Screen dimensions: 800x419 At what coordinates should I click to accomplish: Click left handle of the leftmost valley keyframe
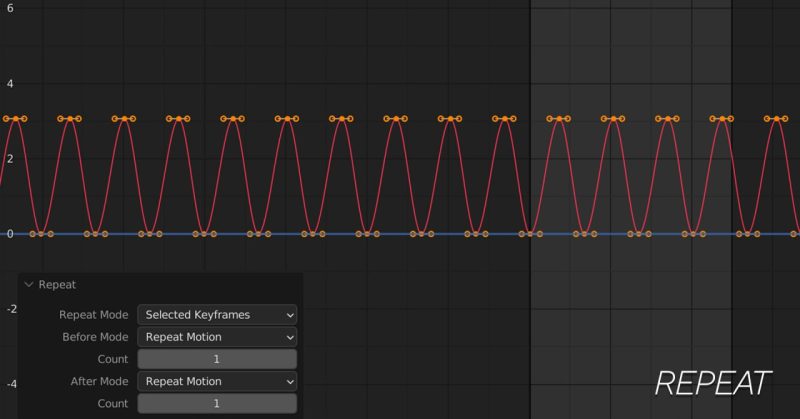click(33, 234)
